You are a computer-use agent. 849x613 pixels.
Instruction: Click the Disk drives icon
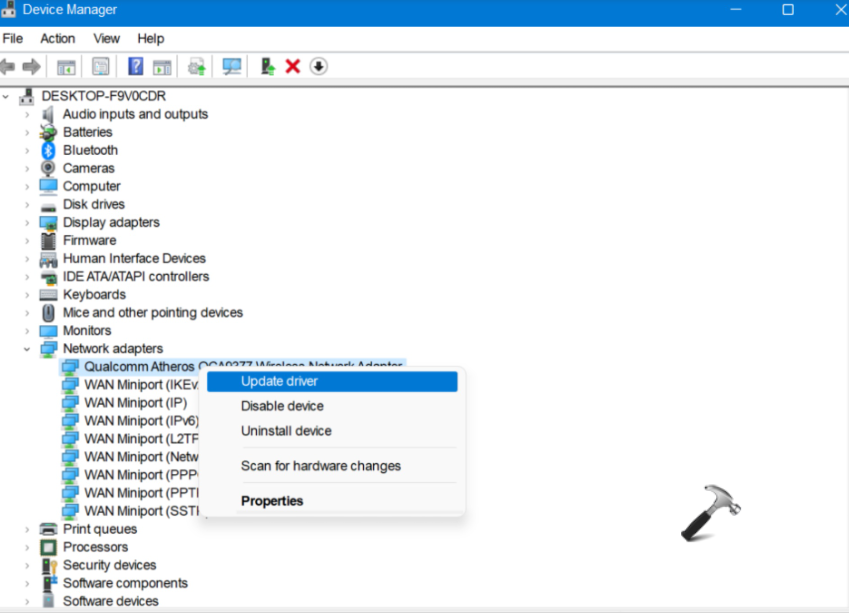[48, 206]
